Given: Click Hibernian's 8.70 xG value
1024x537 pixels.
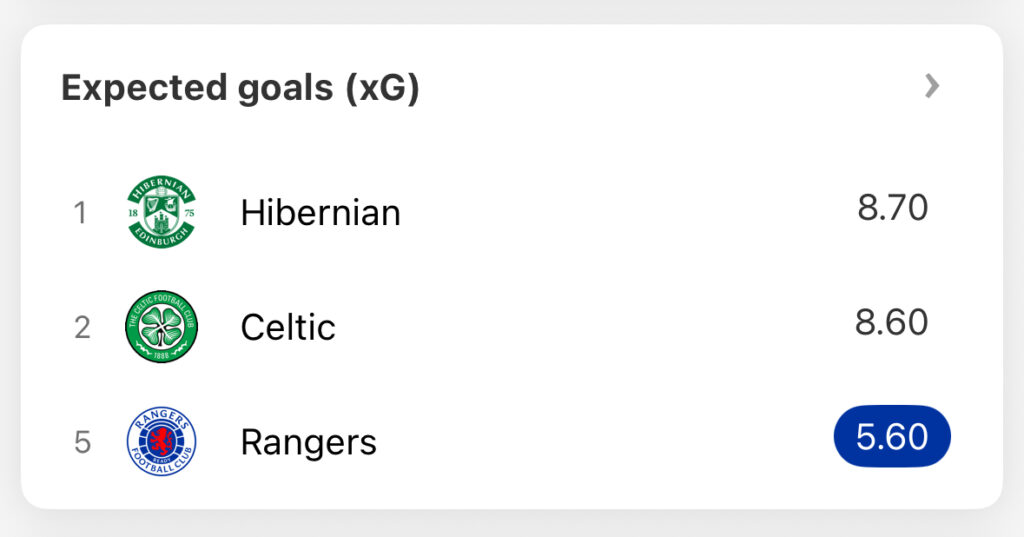Looking at the screenshot, I should 892,208.
